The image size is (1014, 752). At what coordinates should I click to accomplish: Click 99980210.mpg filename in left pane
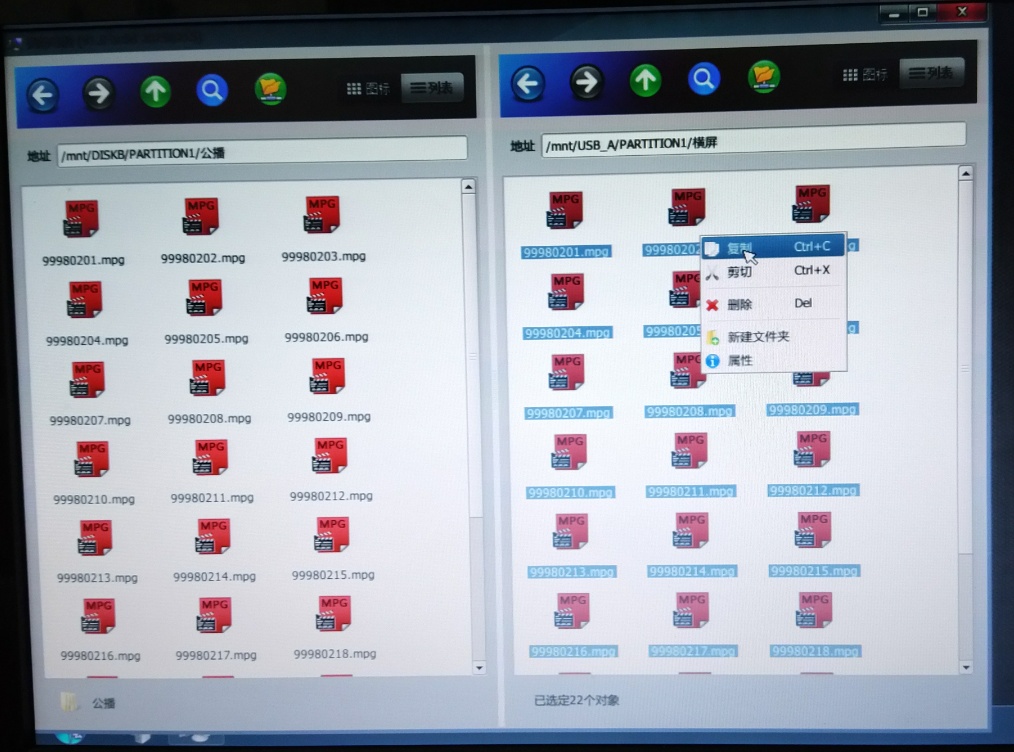[94, 499]
